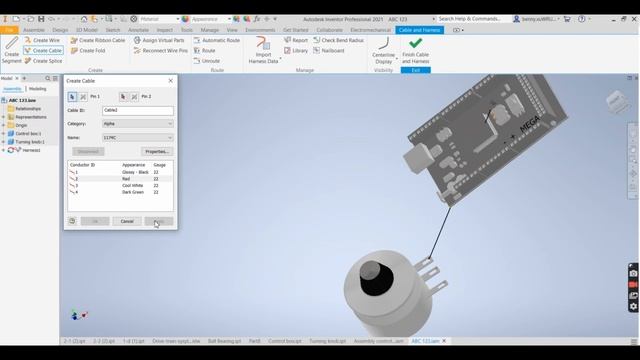Screen dimensions: 640x360
Task: Toggle the Pin 2 select arrow button
Action: [123, 97]
